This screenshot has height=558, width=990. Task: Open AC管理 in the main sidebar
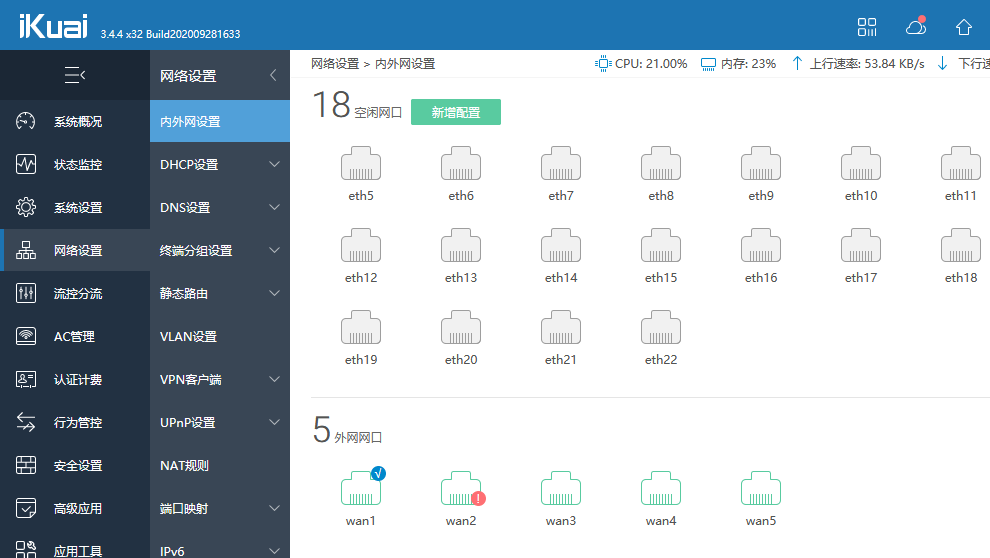tap(75, 336)
